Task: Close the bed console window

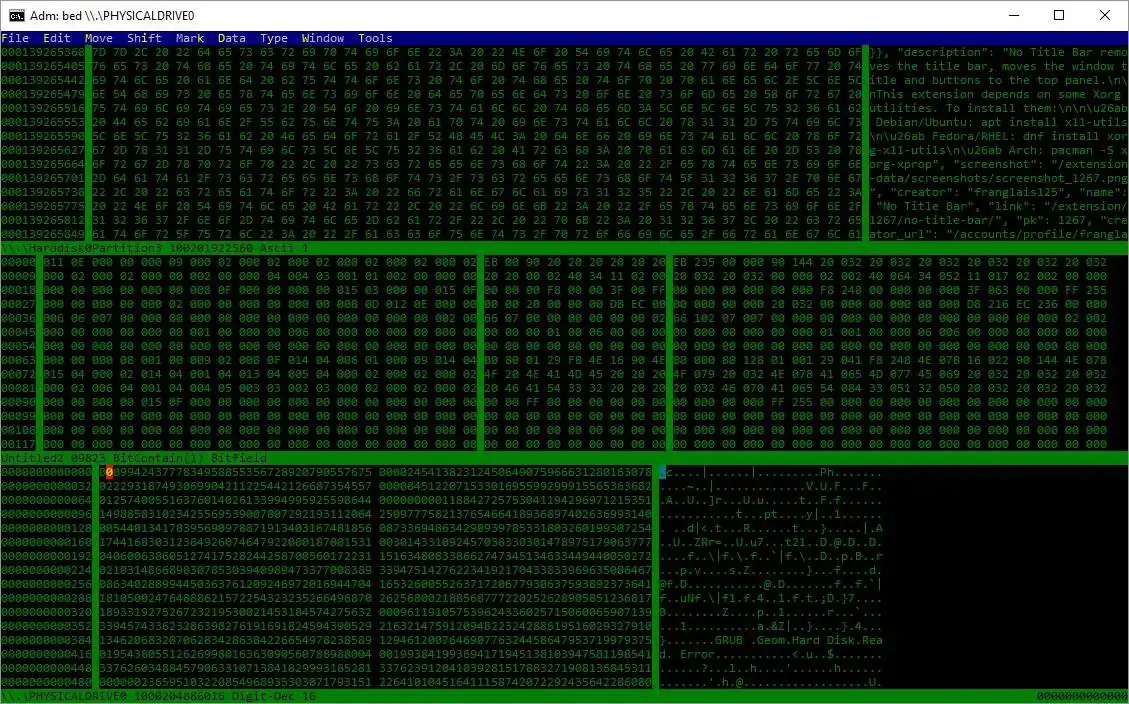Action: point(1105,15)
